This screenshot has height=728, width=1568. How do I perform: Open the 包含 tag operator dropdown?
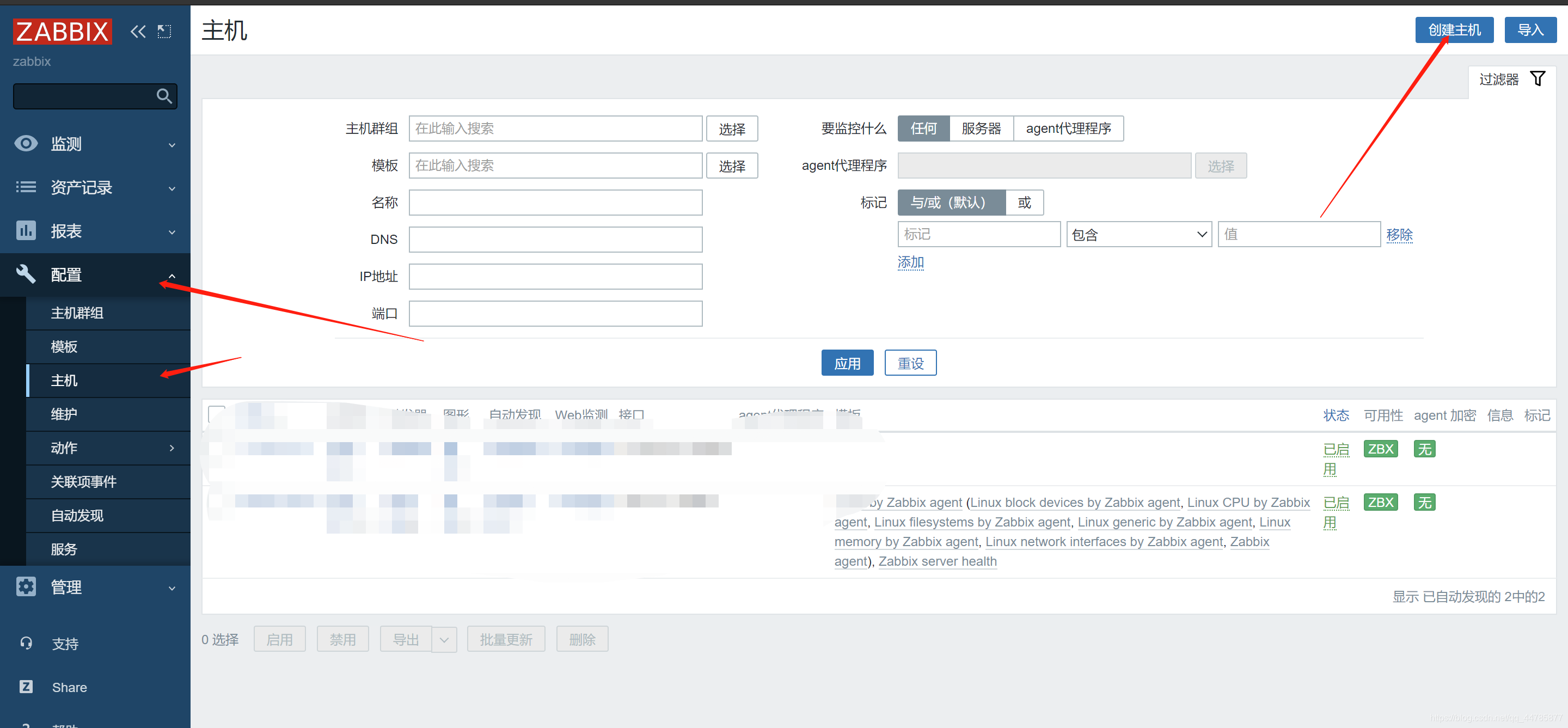coord(1138,234)
